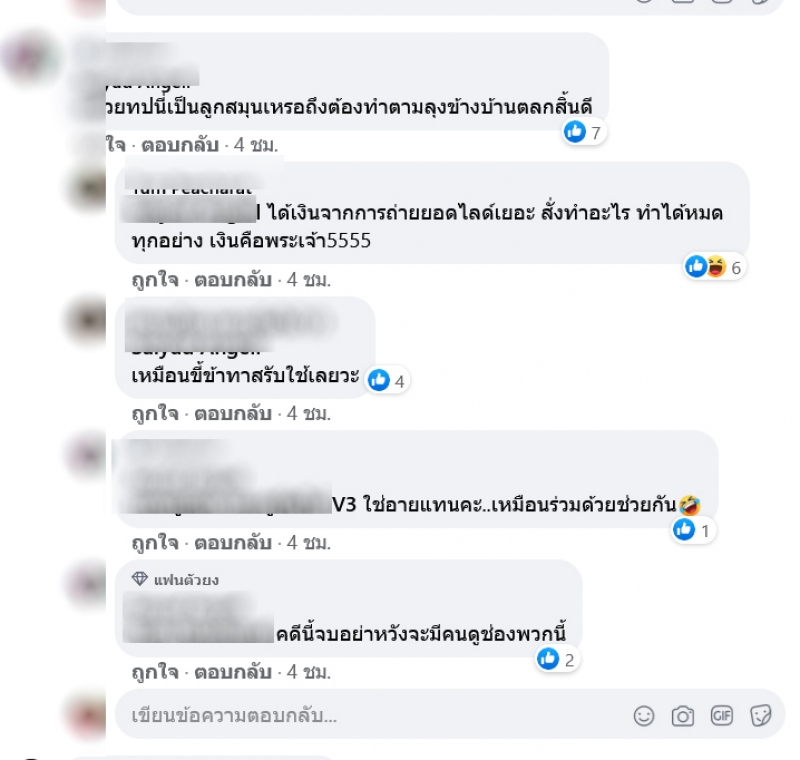
Task: Insert a GIF in the reply
Action: point(721,716)
